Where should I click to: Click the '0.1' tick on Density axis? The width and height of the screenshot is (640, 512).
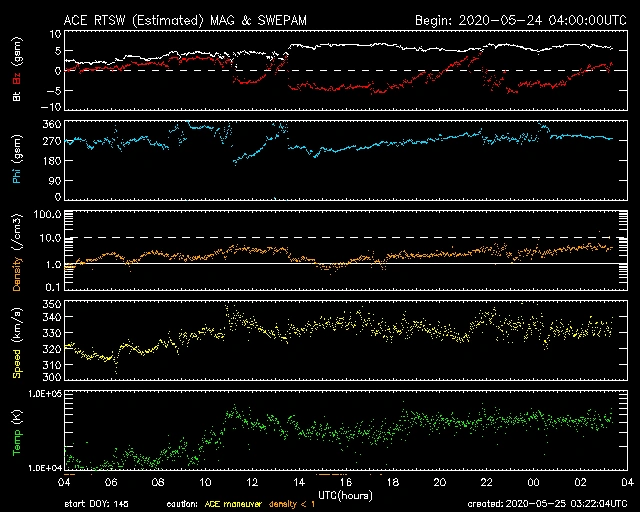(x=53, y=287)
